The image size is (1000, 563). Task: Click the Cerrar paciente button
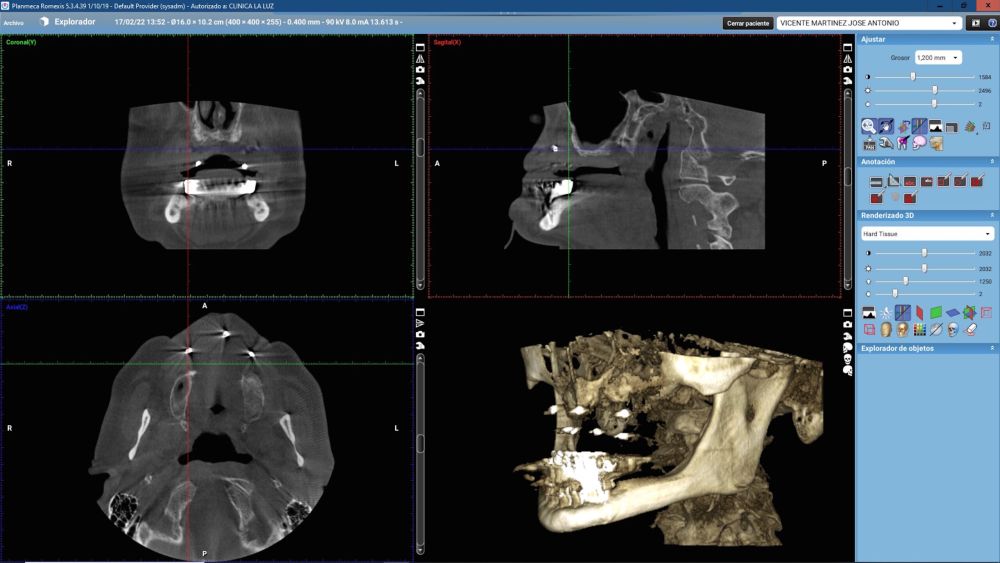tap(748, 23)
